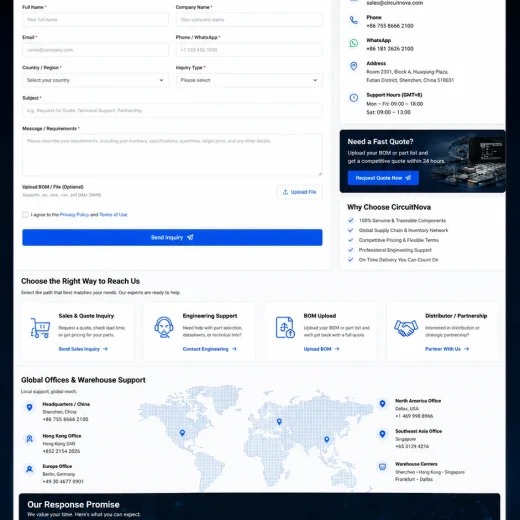This screenshot has height=520, width=520.
Task: Click the address location pin icon
Action: [x=354, y=66]
